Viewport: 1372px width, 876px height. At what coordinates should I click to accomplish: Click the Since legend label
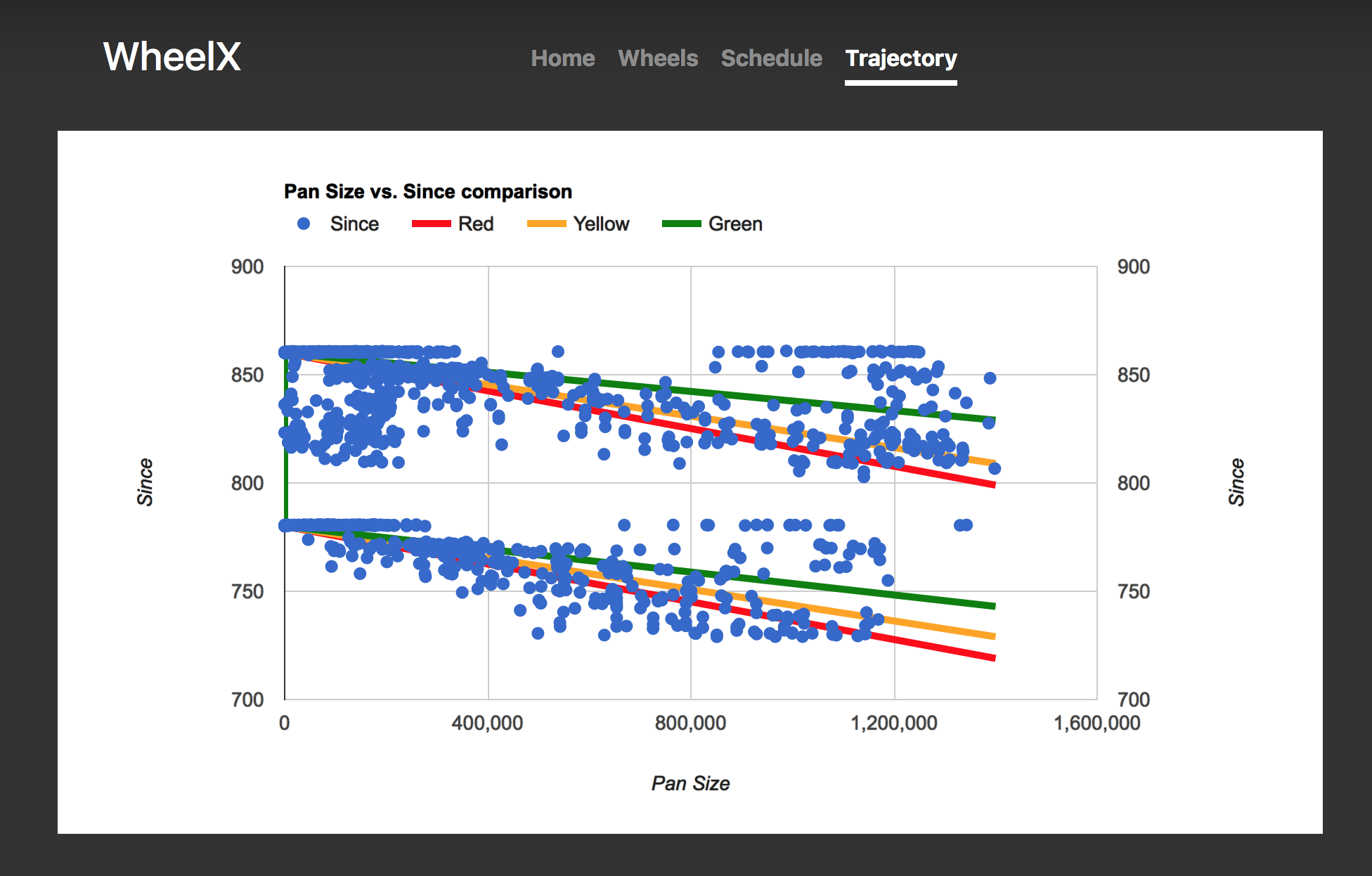pyautogui.click(x=354, y=224)
